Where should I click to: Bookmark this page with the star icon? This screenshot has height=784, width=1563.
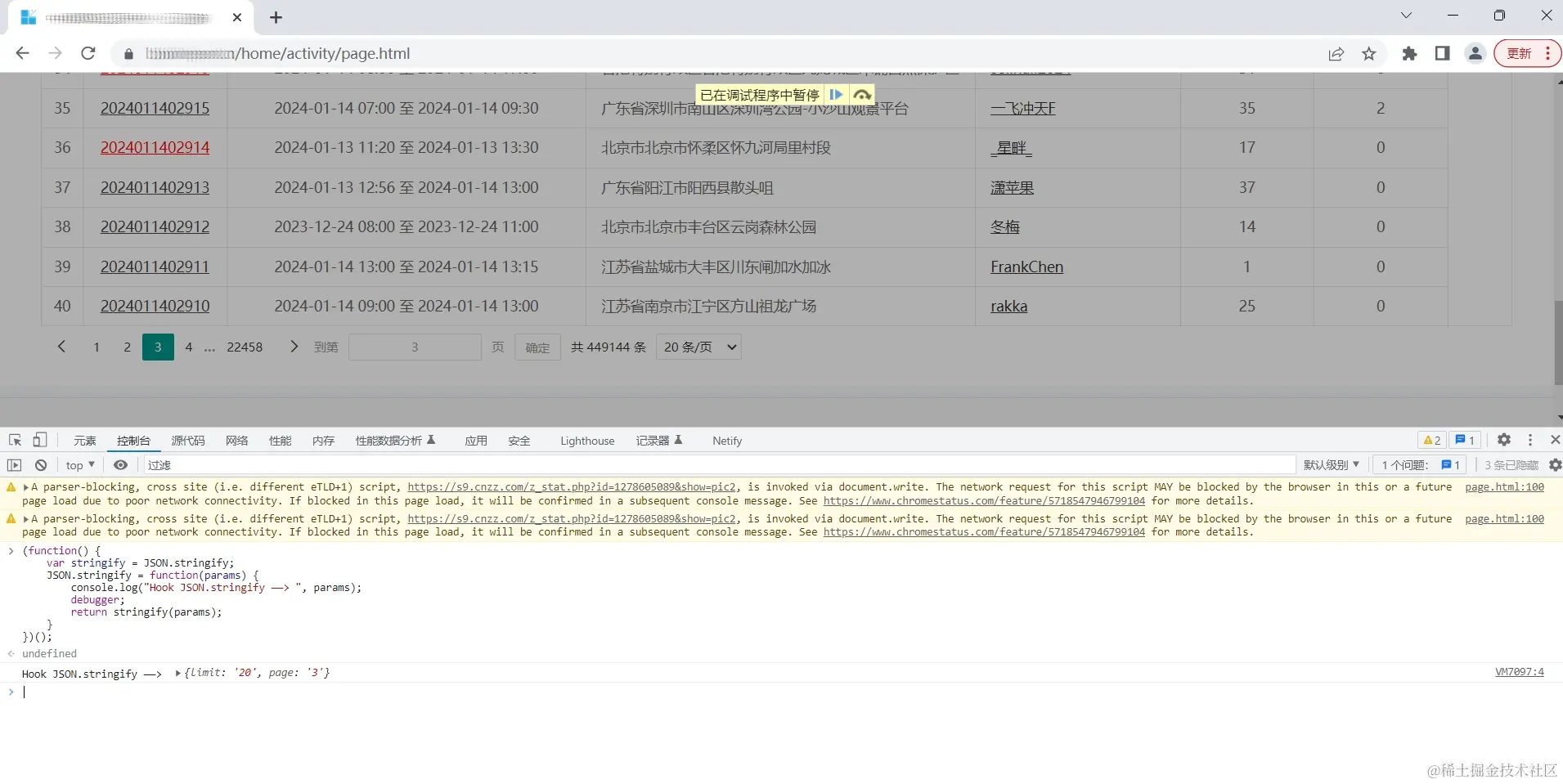point(1369,54)
